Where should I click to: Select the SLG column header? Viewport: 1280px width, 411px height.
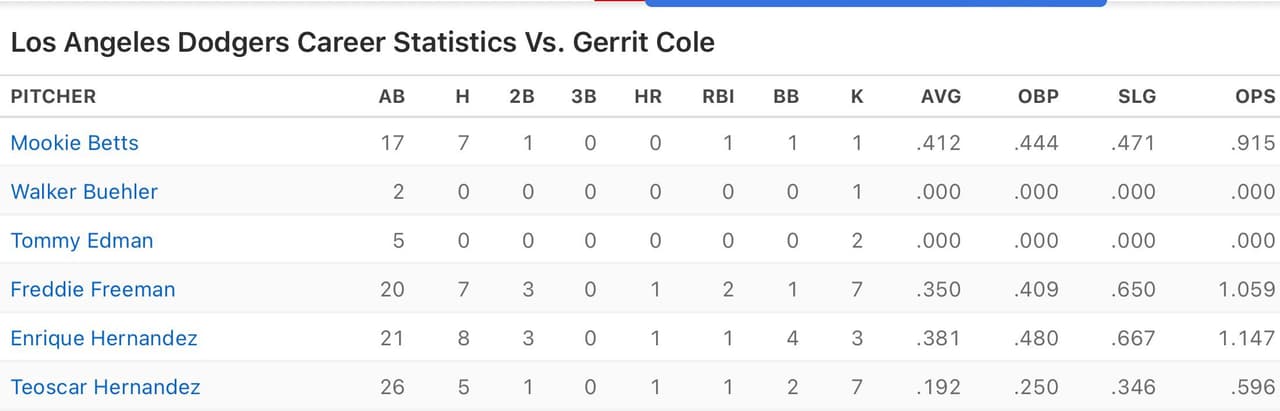pos(1137,97)
